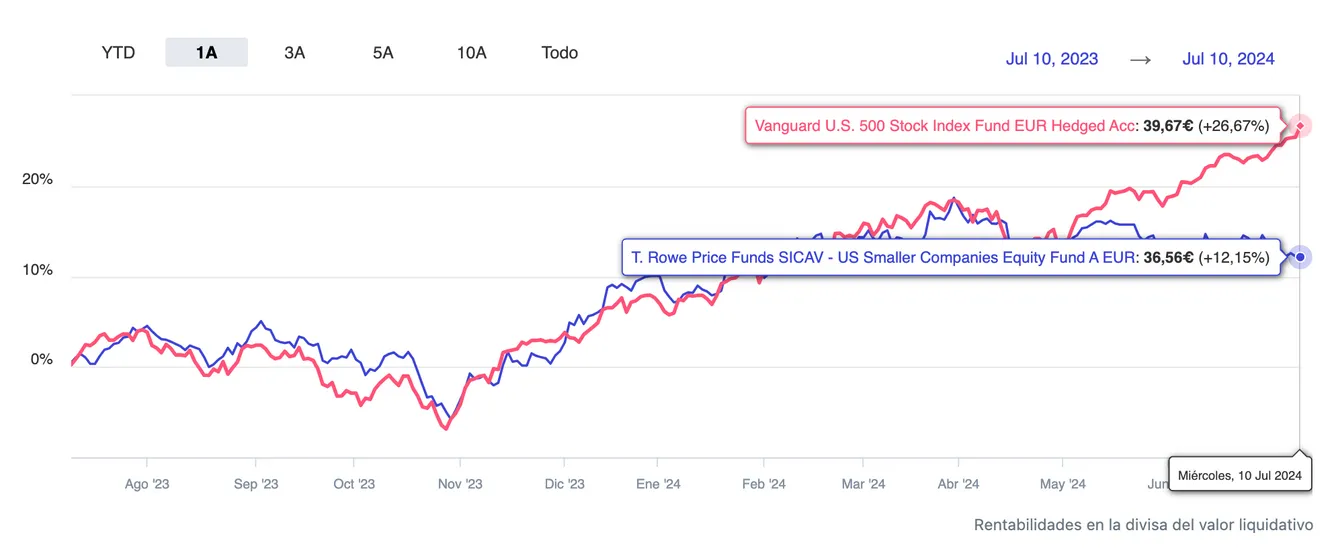
Task: Click the Vanguard U.S. 500 tooltip label
Action: tap(1012, 126)
